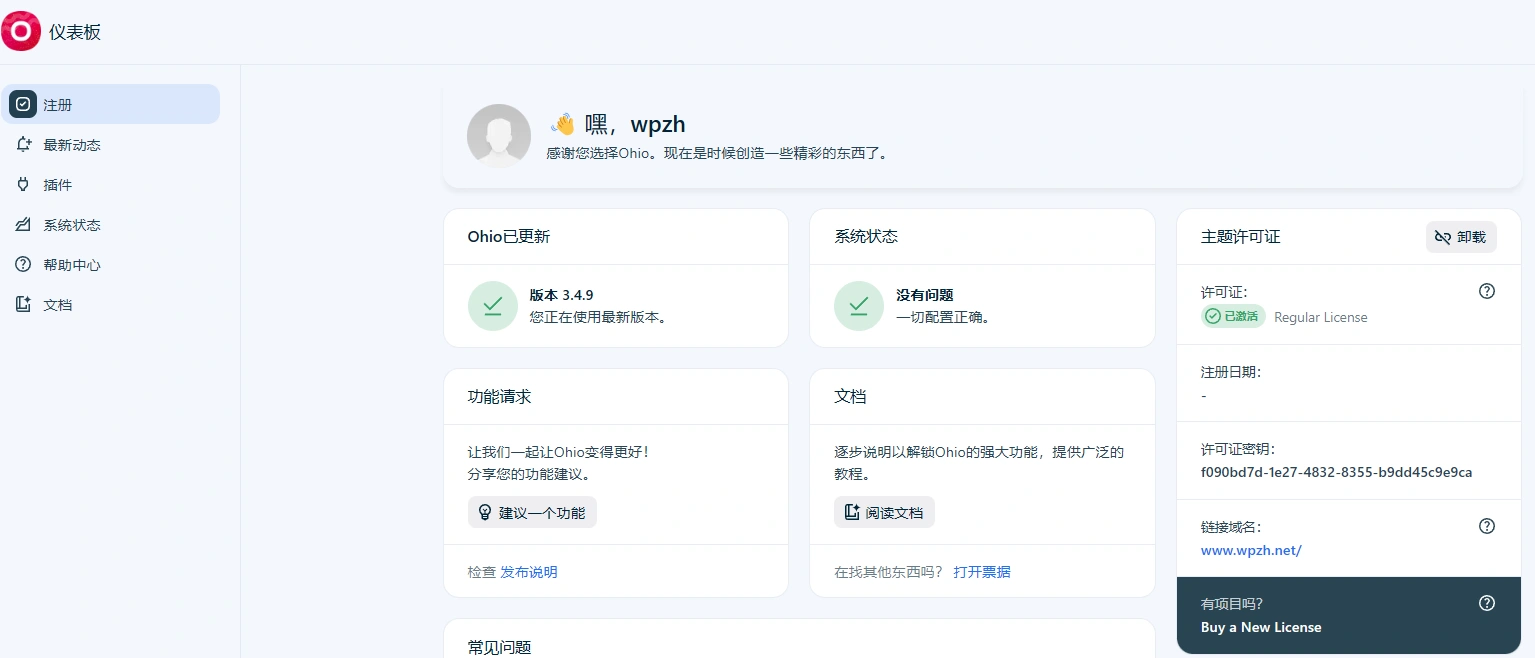The image size is (1535, 658).
Task: Click the help icon next to 许可证
Action: (1487, 291)
